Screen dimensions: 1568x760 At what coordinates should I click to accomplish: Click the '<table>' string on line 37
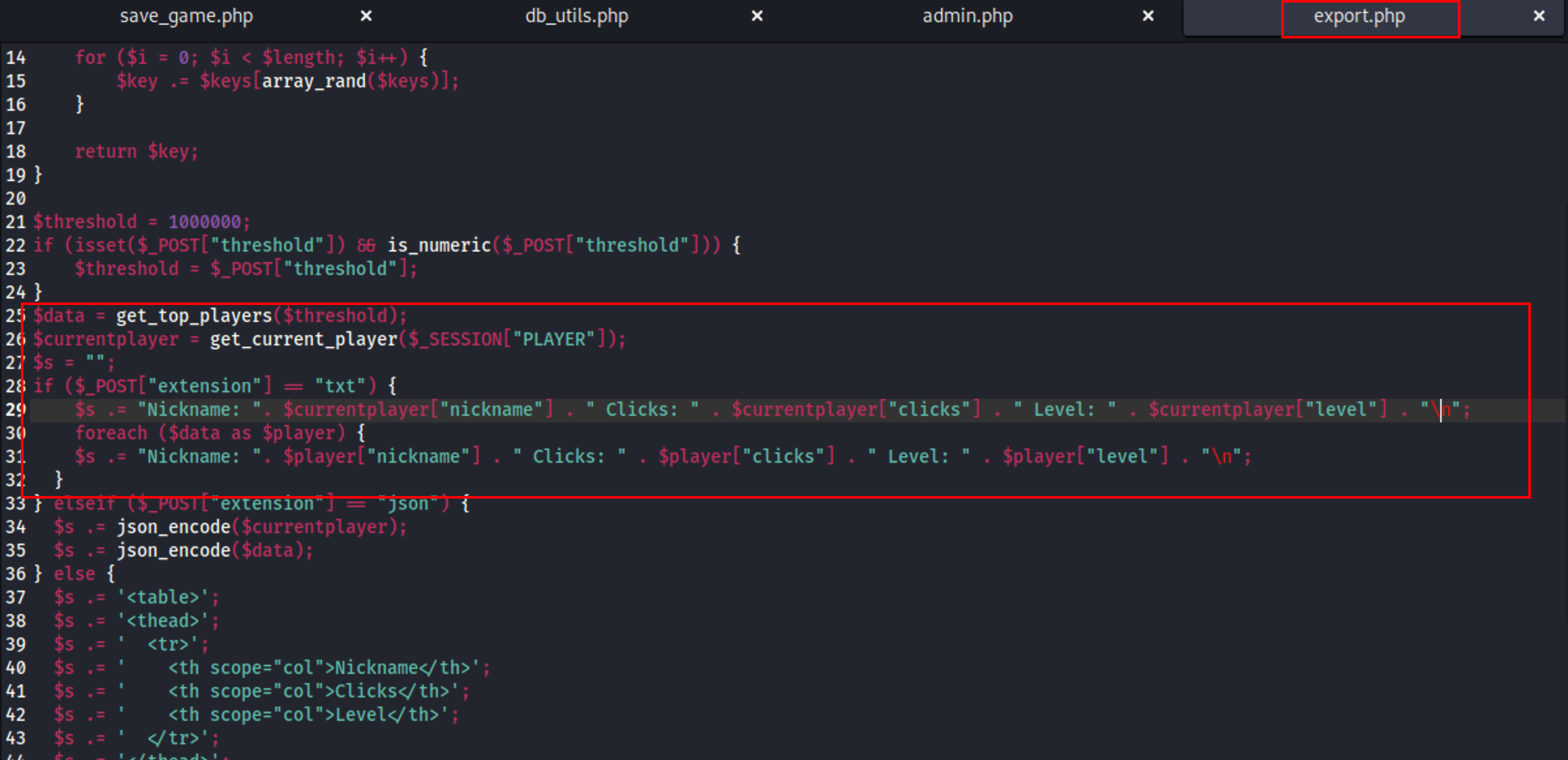[x=163, y=598]
